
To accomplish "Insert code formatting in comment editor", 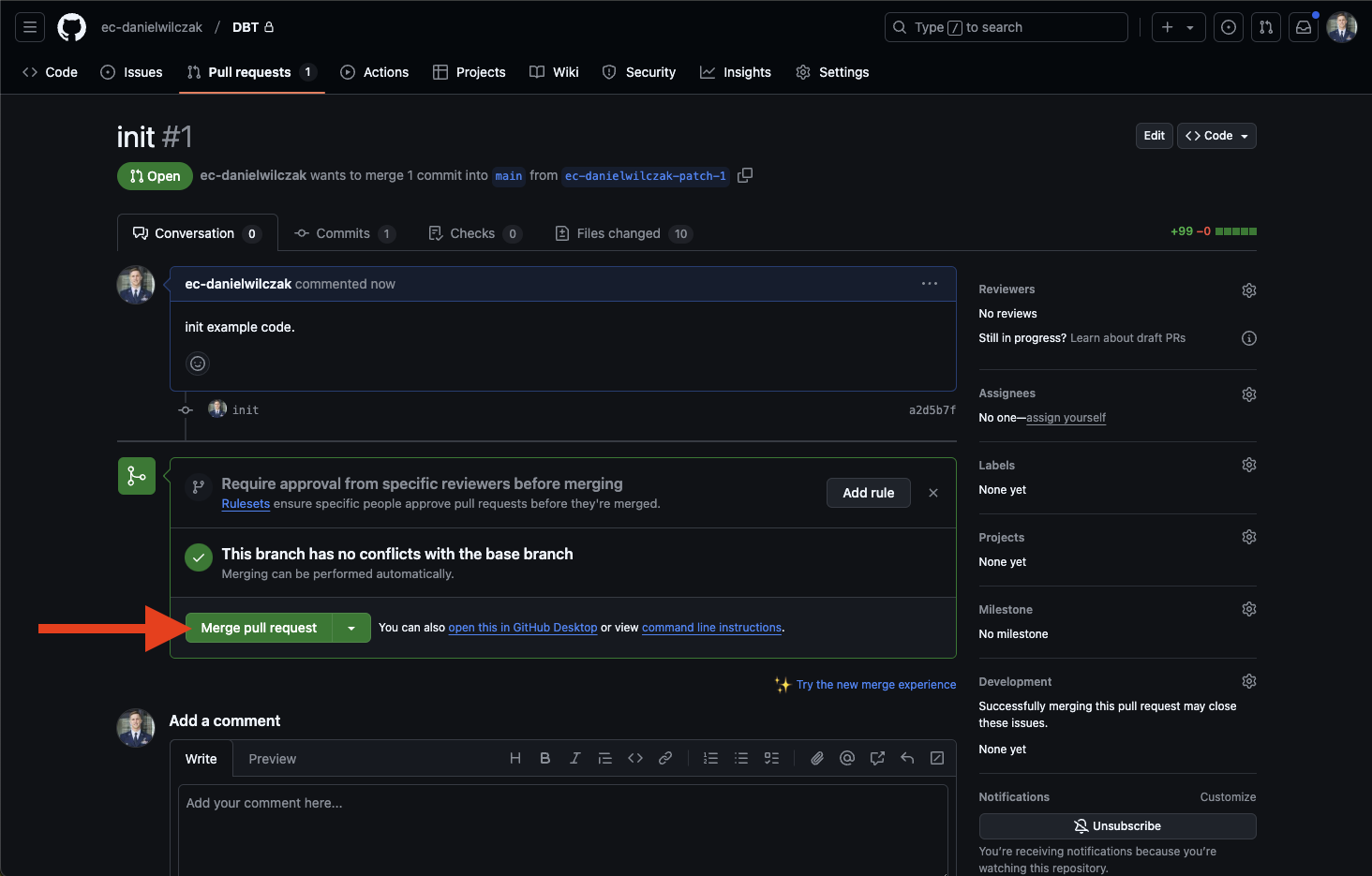I will (635, 758).
